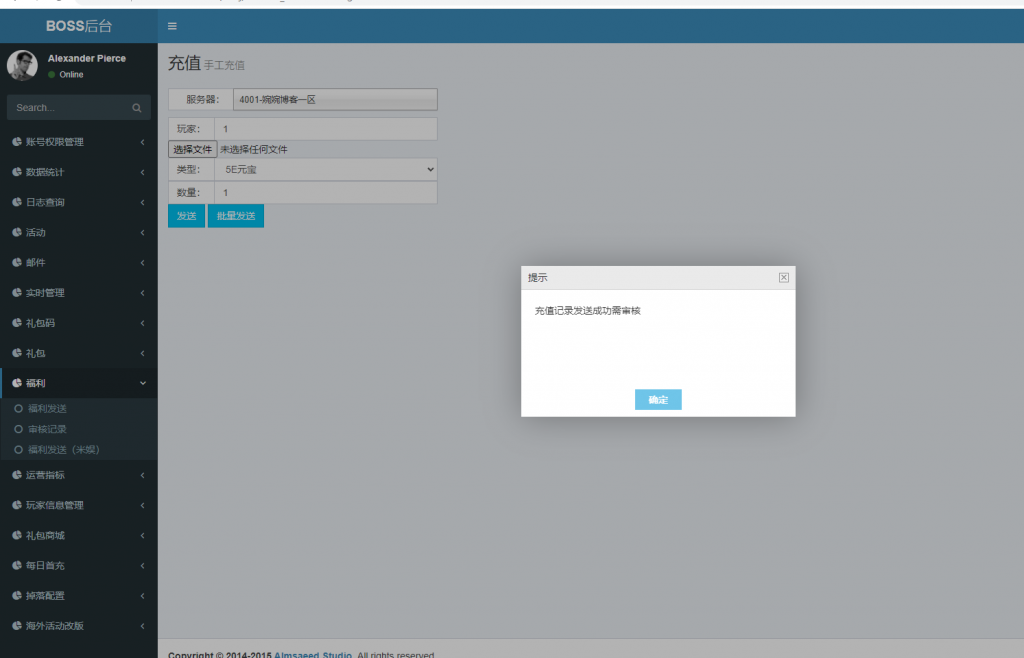Click Alexander Pierce's avatar picture

[22, 65]
